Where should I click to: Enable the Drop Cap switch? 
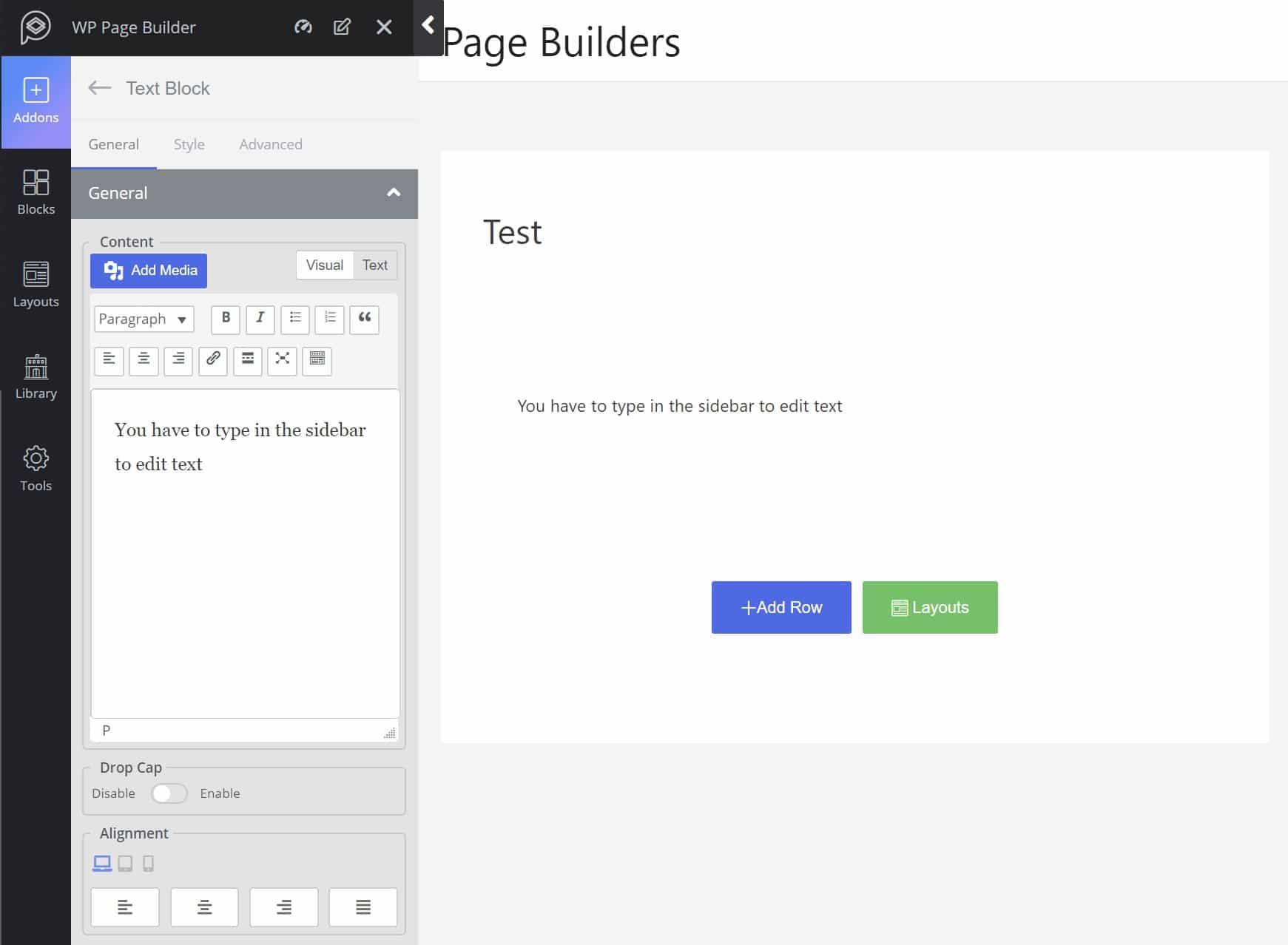(x=169, y=793)
